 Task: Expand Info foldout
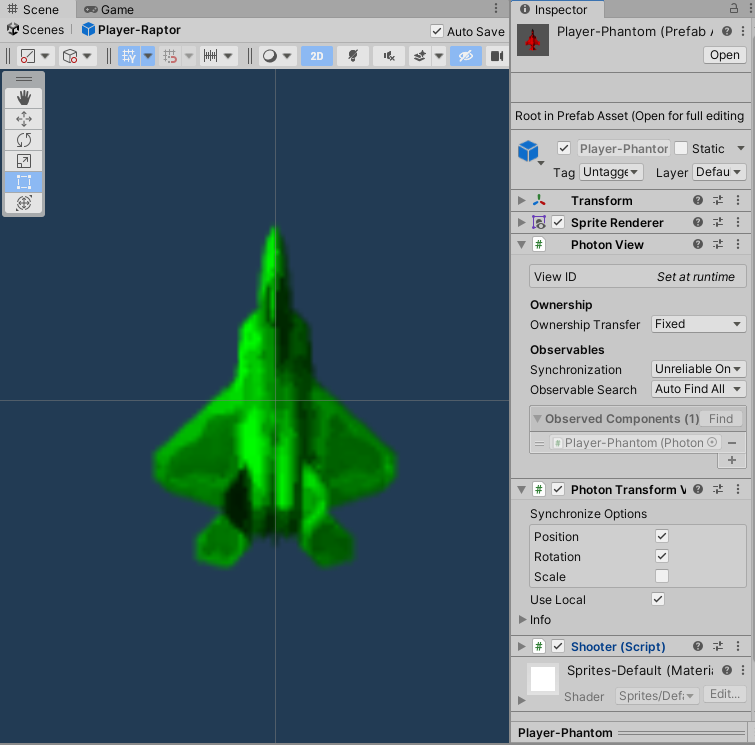(522, 620)
